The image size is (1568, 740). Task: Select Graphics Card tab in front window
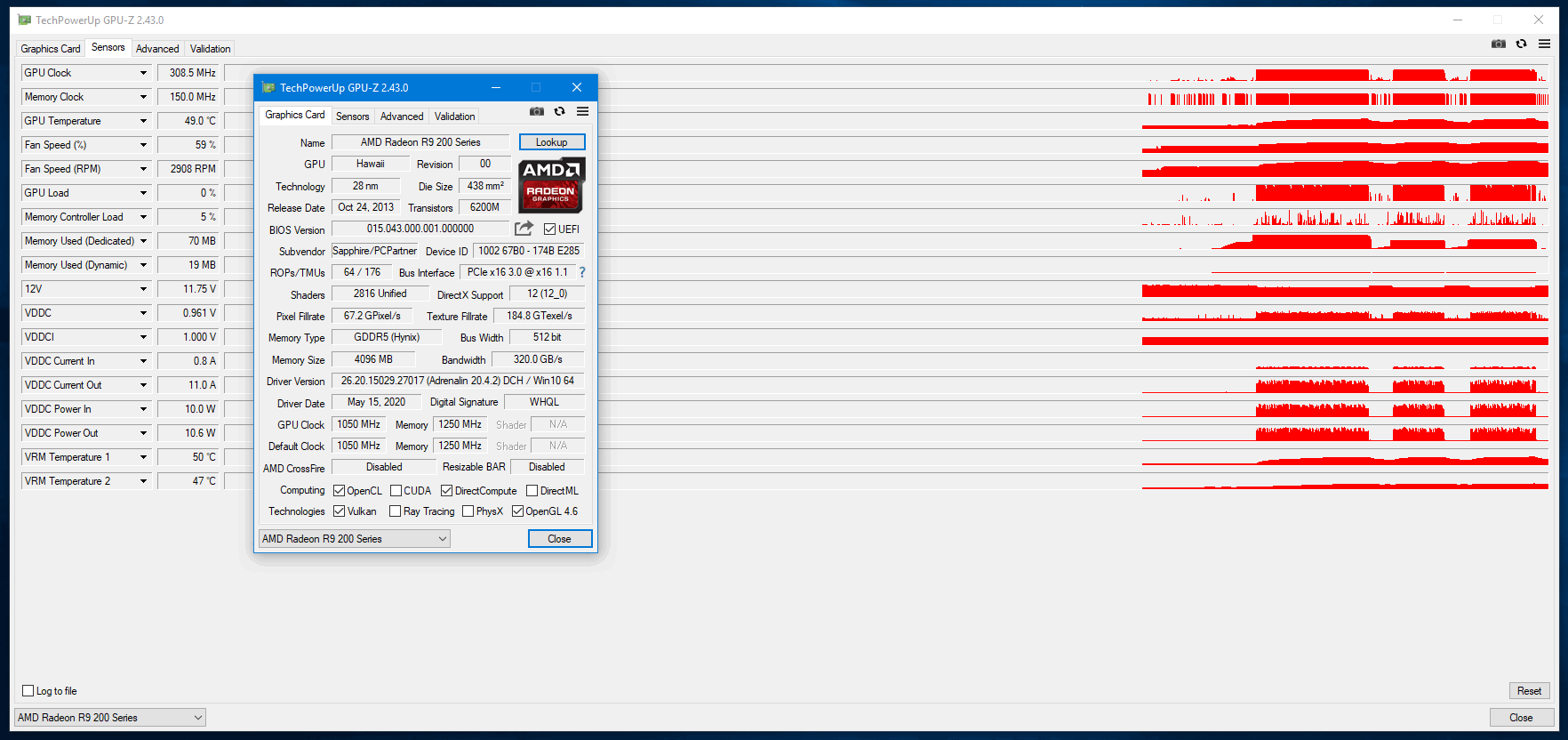click(x=295, y=115)
